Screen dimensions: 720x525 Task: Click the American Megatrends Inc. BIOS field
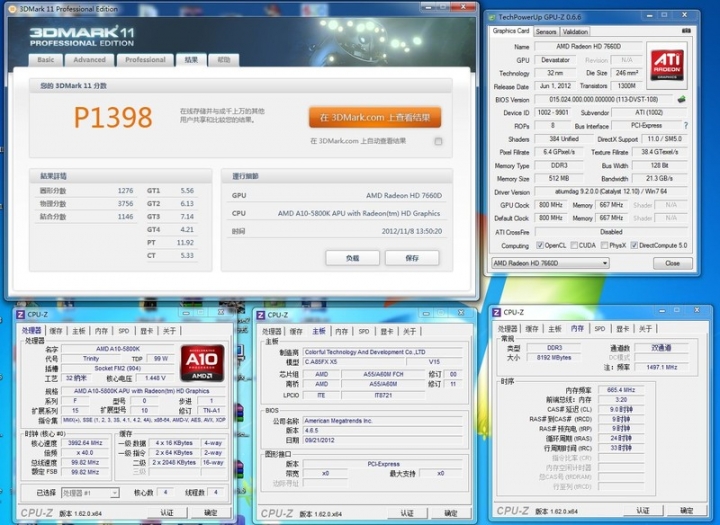tap(382, 421)
